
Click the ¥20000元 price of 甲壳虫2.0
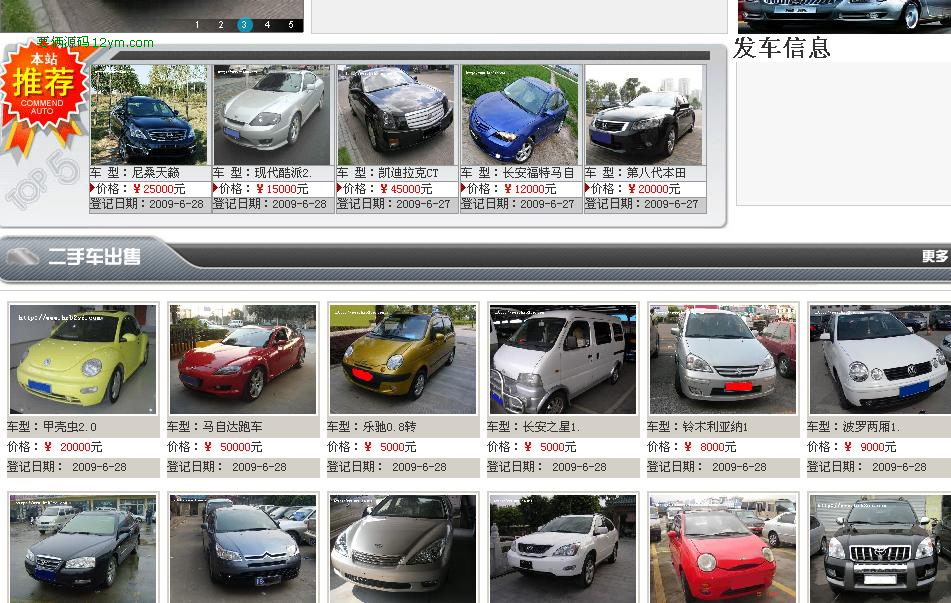pyautogui.click(x=73, y=447)
